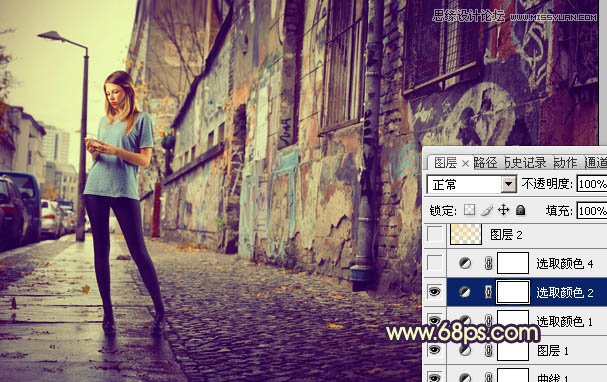Switch to the 图层 tab
This screenshot has height=382, width=607.
coord(445,163)
